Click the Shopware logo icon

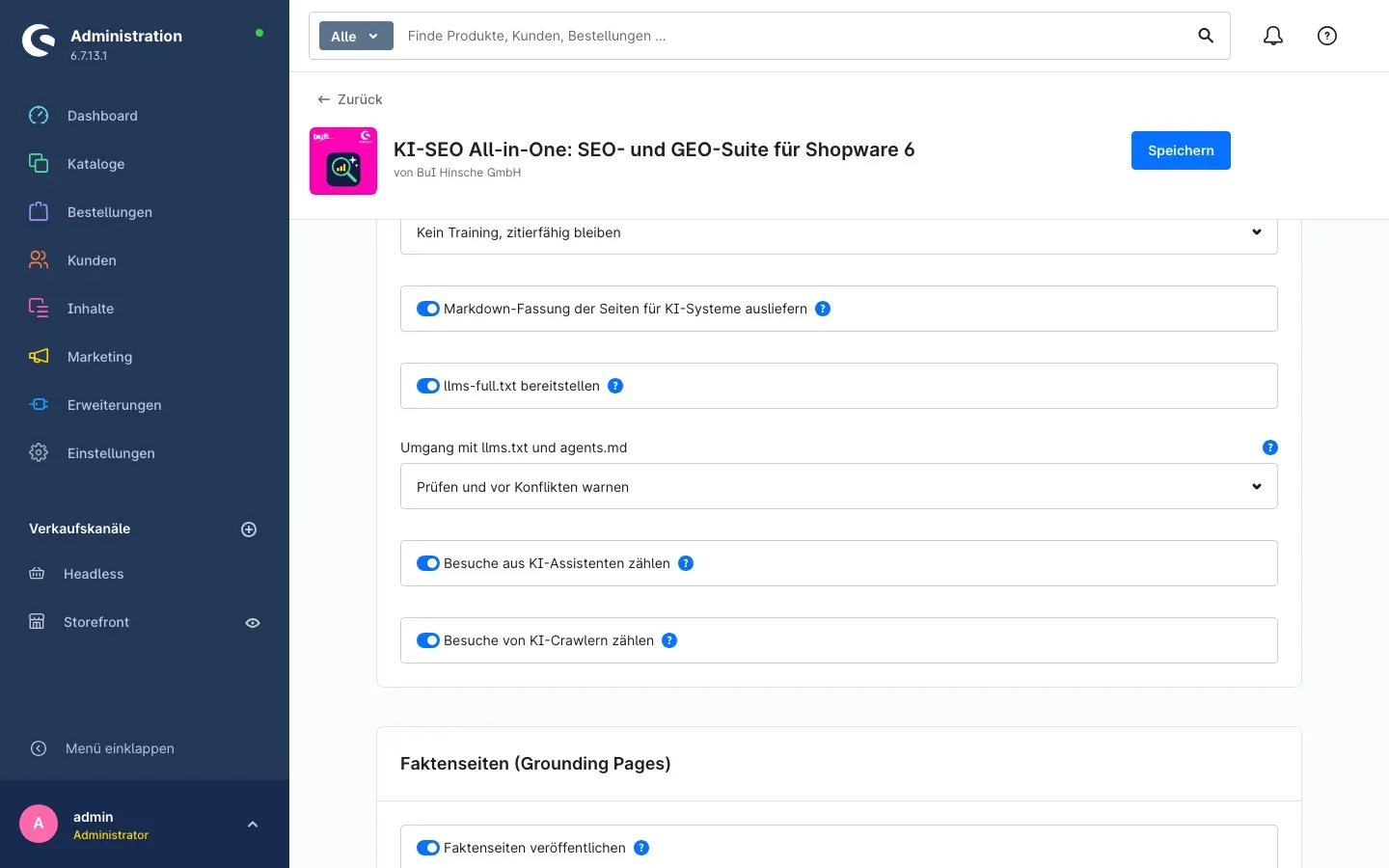point(39,41)
